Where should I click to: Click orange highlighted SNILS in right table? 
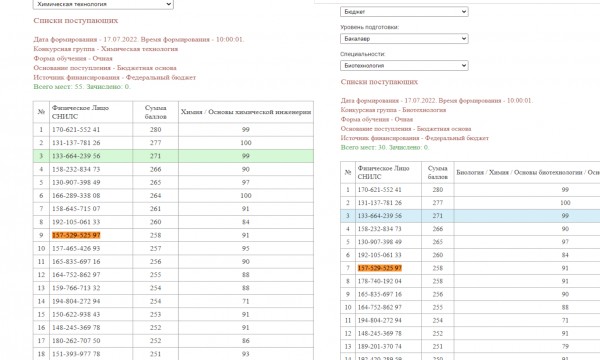pos(380,268)
